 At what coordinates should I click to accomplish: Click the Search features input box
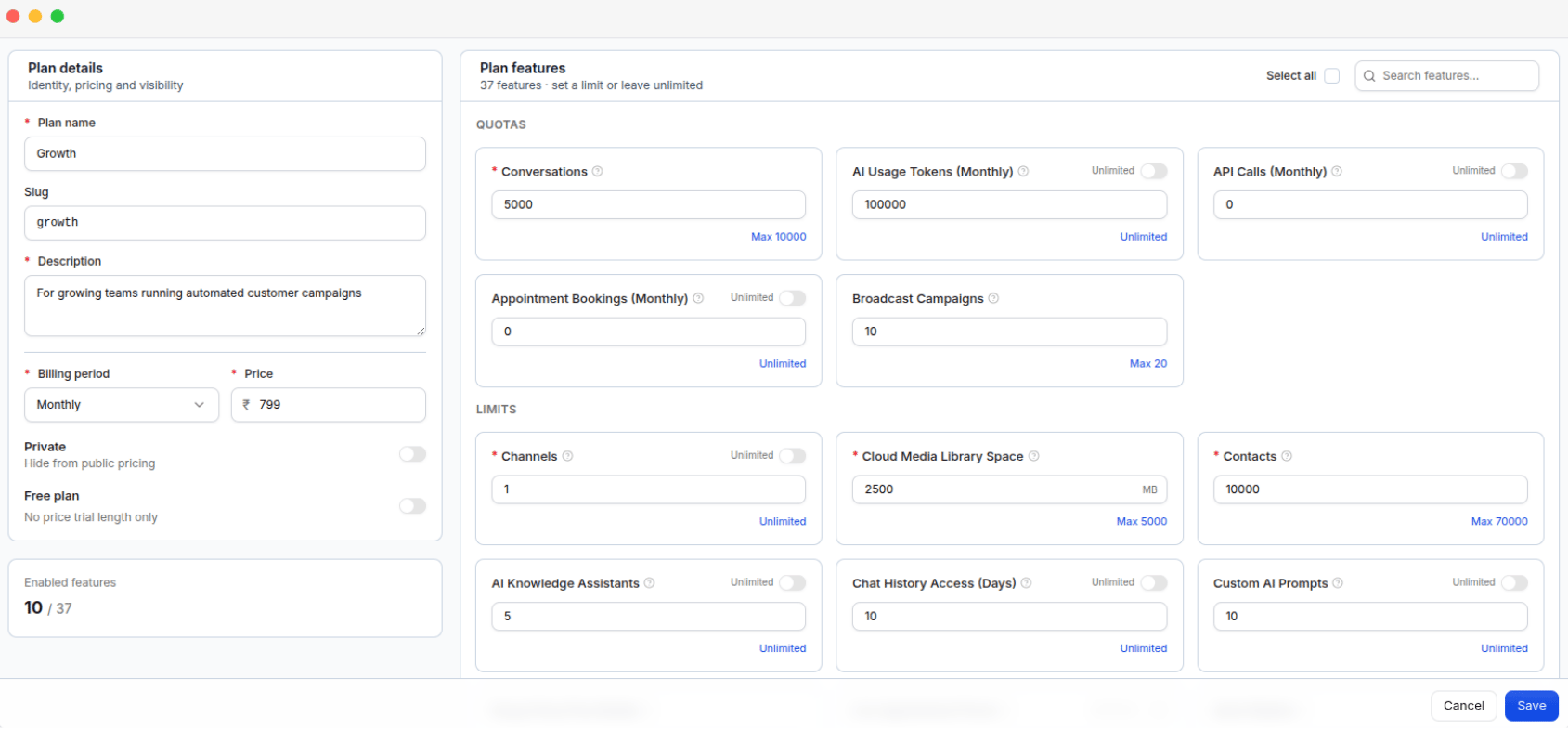pos(1447,76)
